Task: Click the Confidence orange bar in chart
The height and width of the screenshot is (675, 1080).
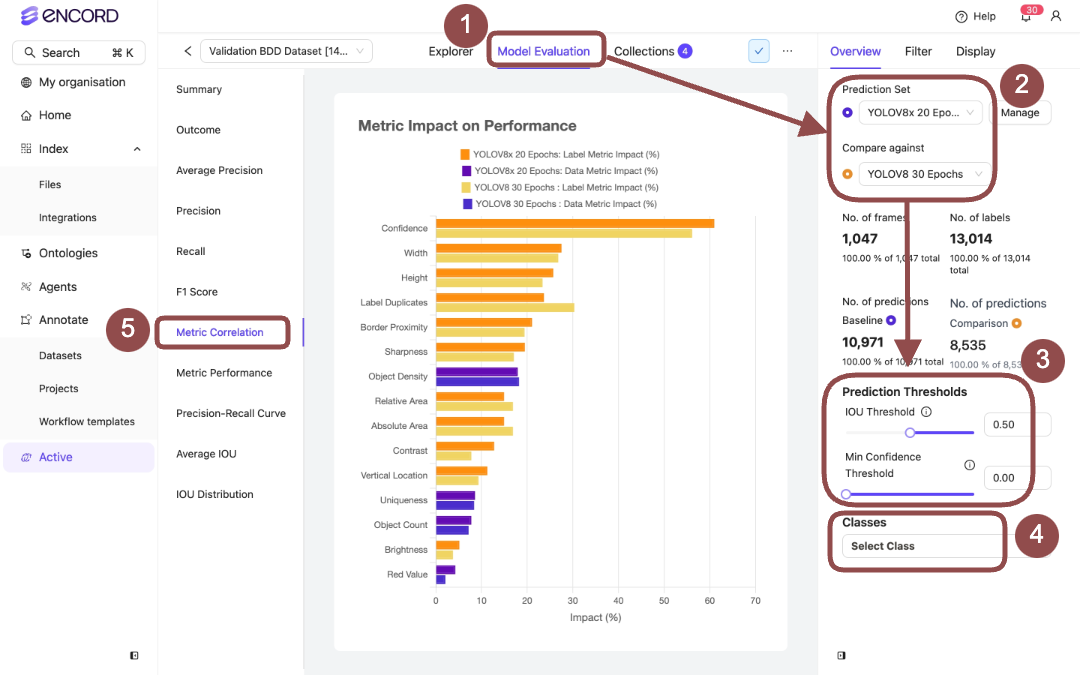Action: pyautogui.click(x=575, y=223)
